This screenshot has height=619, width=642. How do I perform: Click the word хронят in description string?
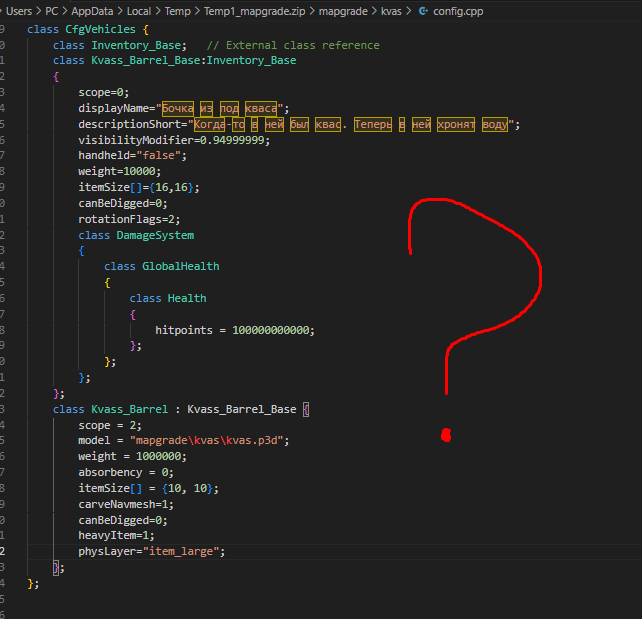tap(456, 124)
